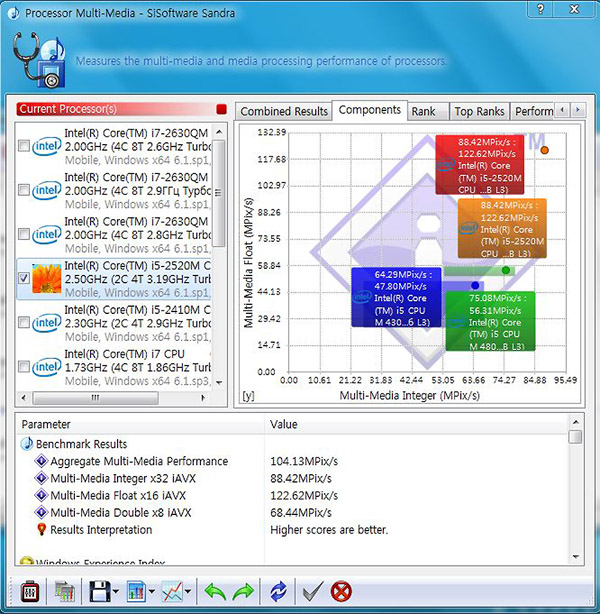Check the first i7-2630QM 2.6GHz Turbo checkbox

24,146
